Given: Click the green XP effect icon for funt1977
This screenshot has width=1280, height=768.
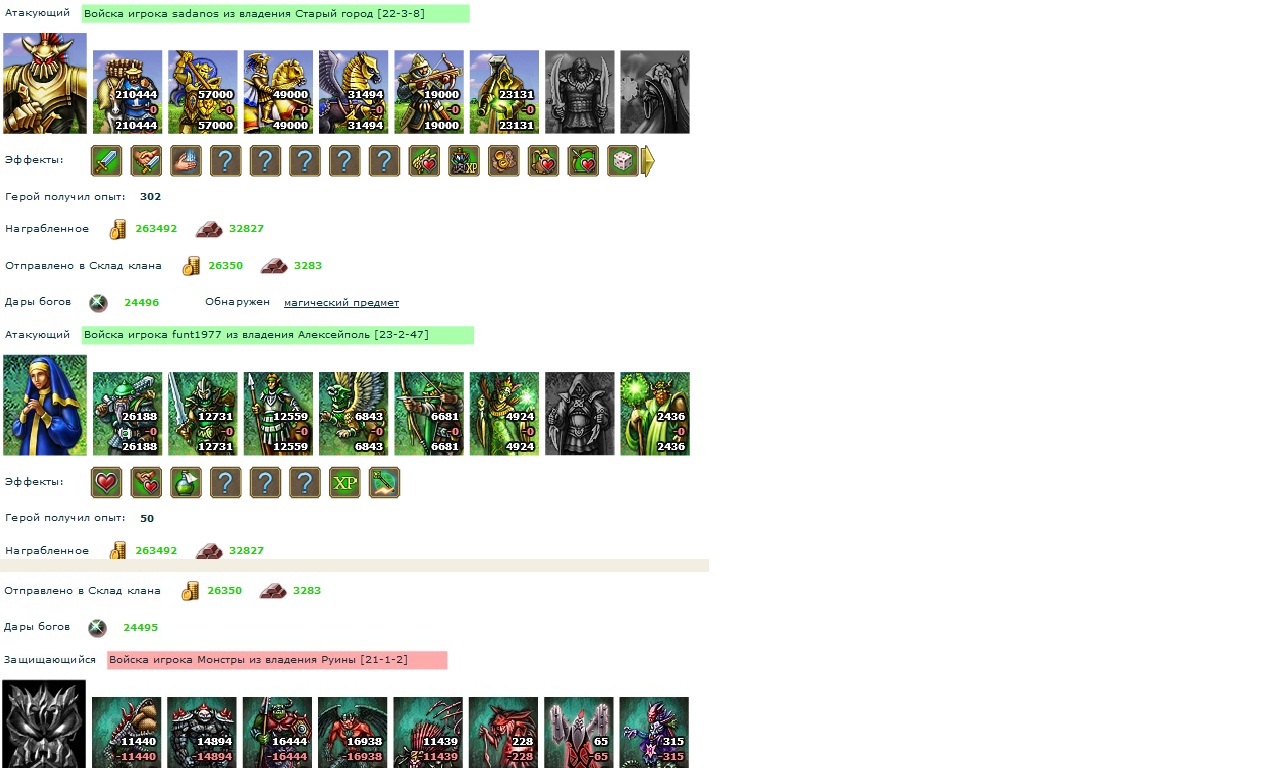Looking at the screenshot, I should click(345, 483).
